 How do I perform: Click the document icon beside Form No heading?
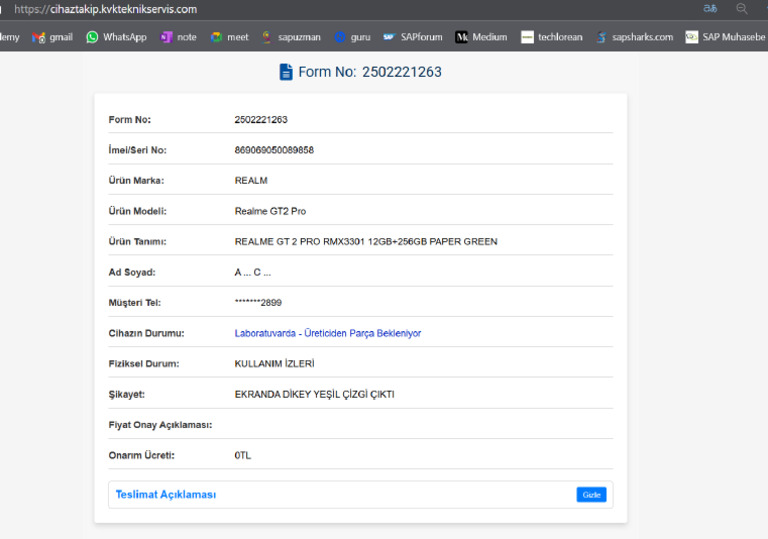286,72
